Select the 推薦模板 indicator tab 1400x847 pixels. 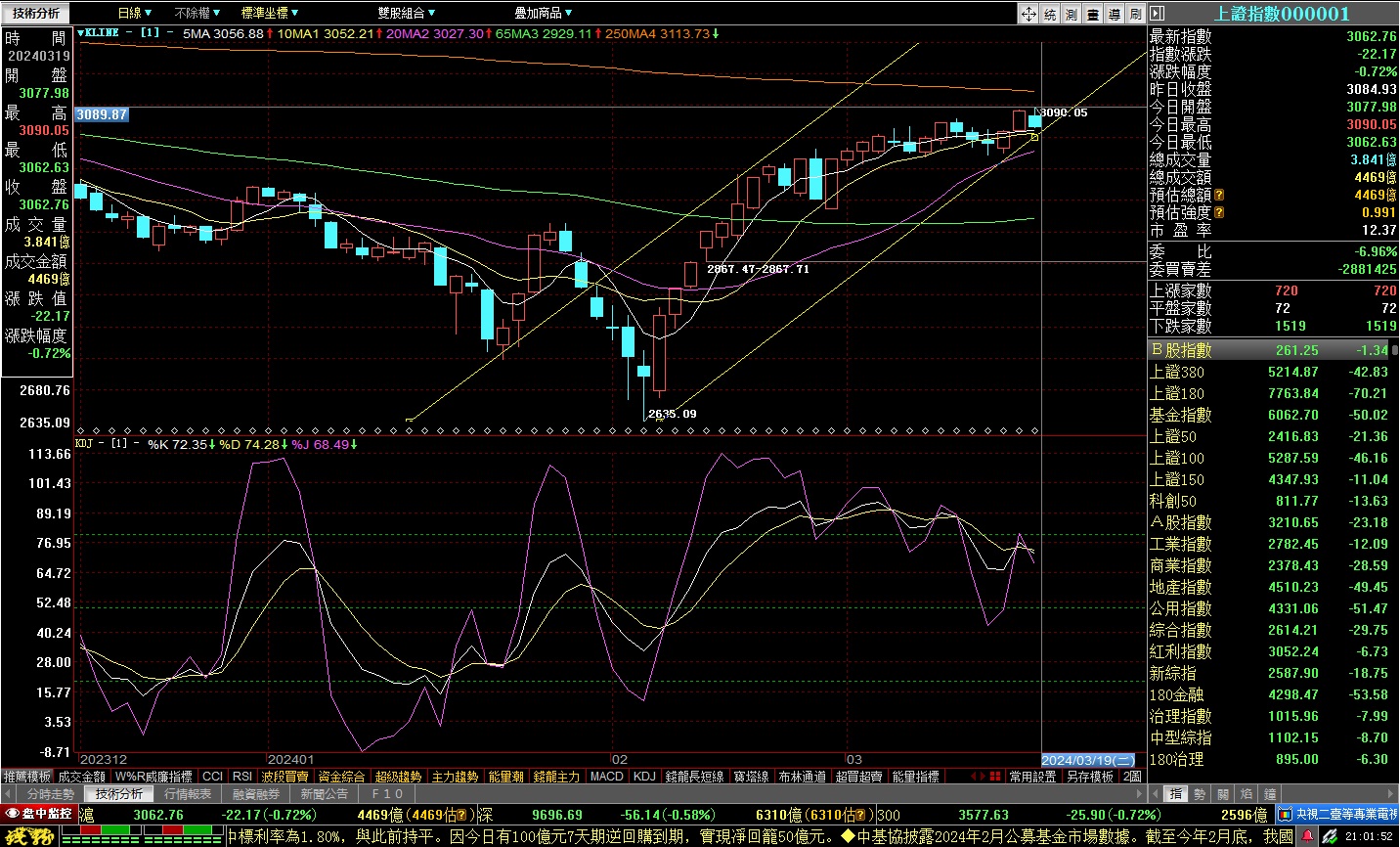tap(27, 777)
